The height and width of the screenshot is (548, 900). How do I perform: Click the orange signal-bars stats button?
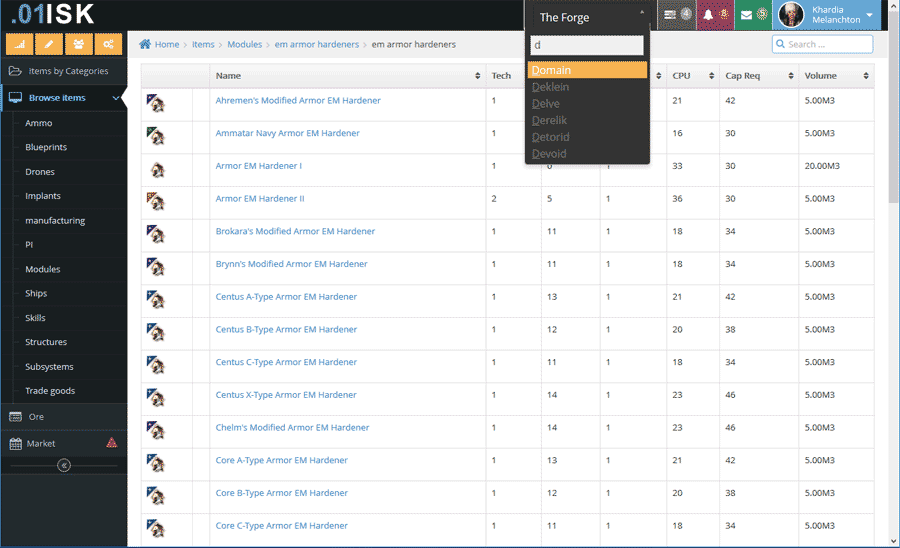[x=20, y=44]
